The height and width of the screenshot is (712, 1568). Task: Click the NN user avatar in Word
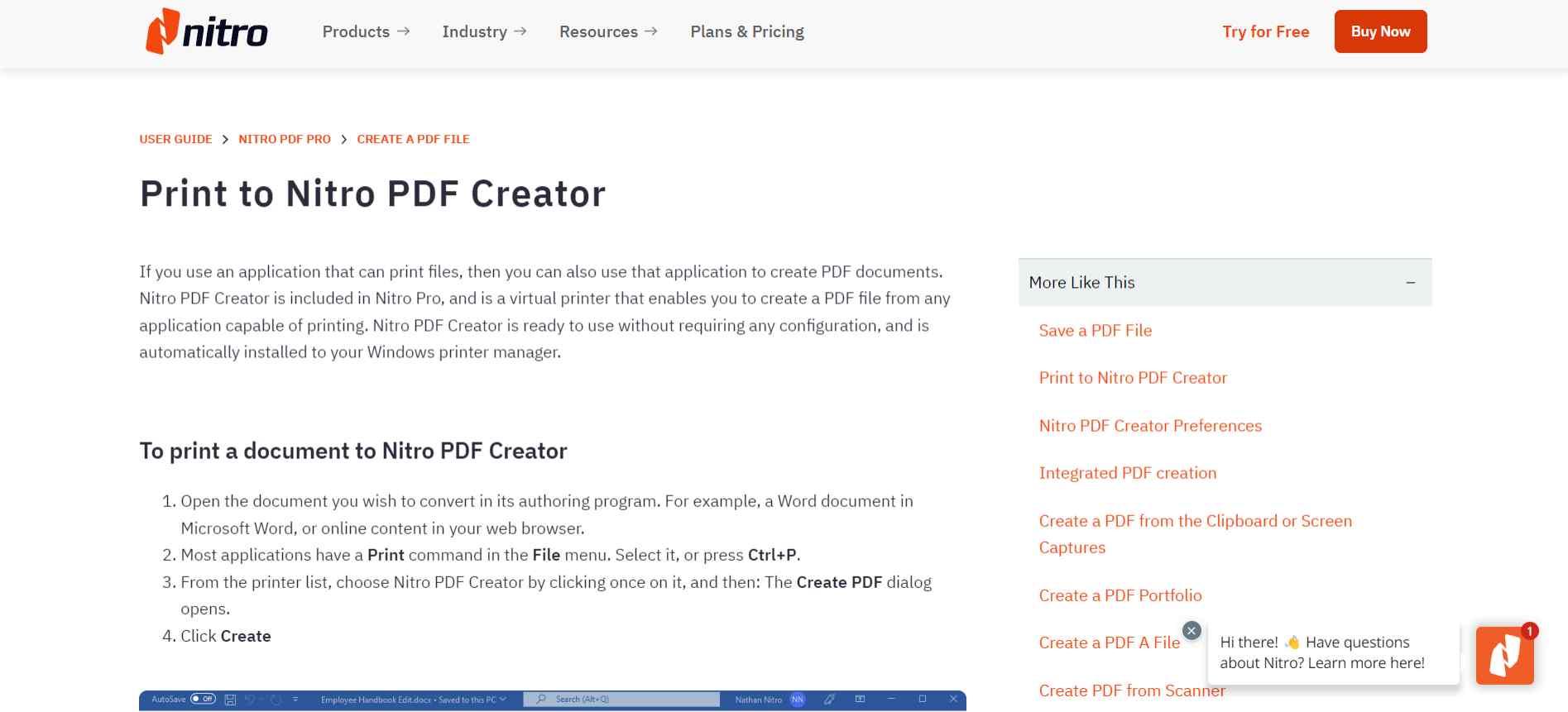point(797,700)
